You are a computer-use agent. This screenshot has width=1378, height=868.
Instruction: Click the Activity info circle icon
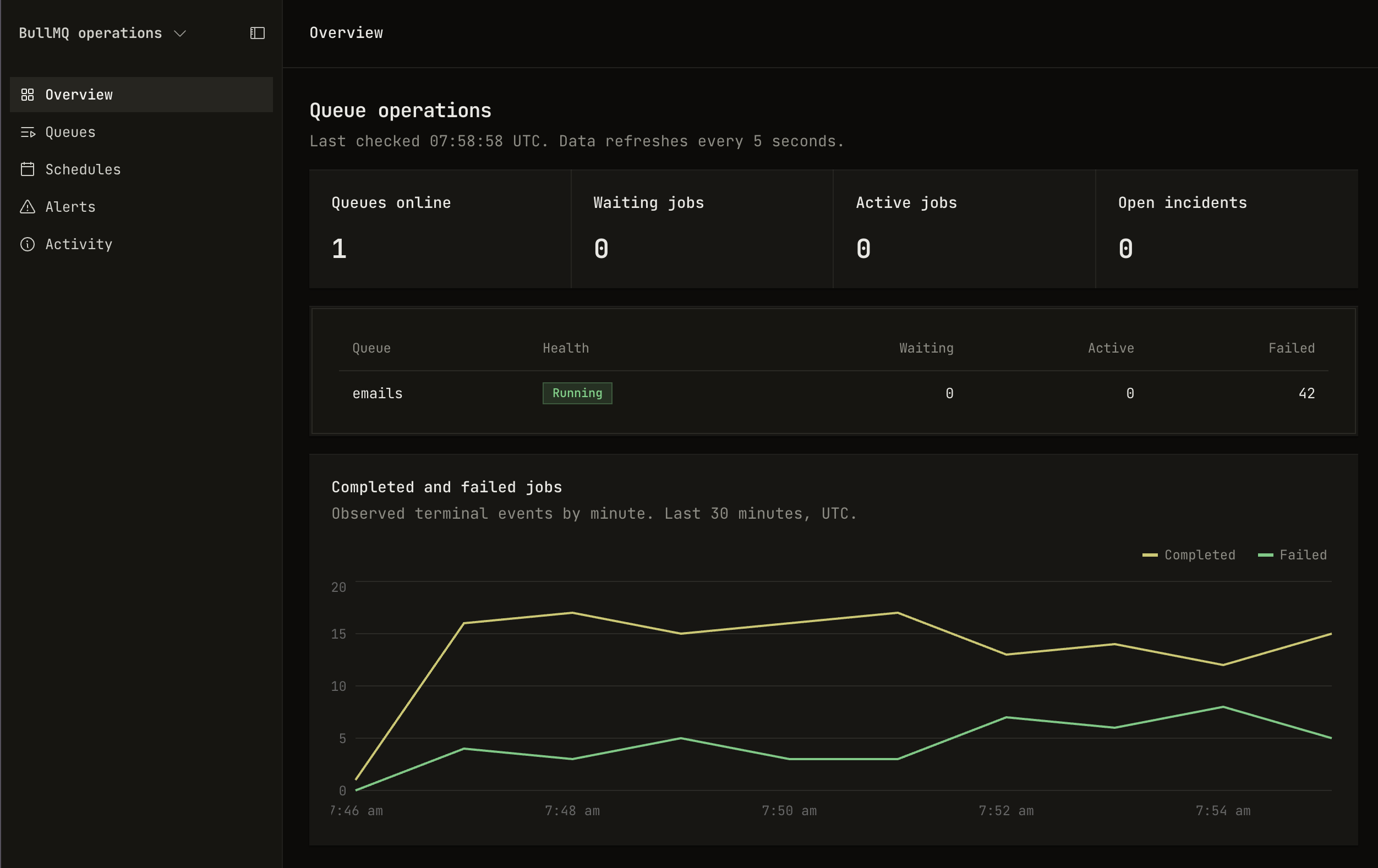28,244
